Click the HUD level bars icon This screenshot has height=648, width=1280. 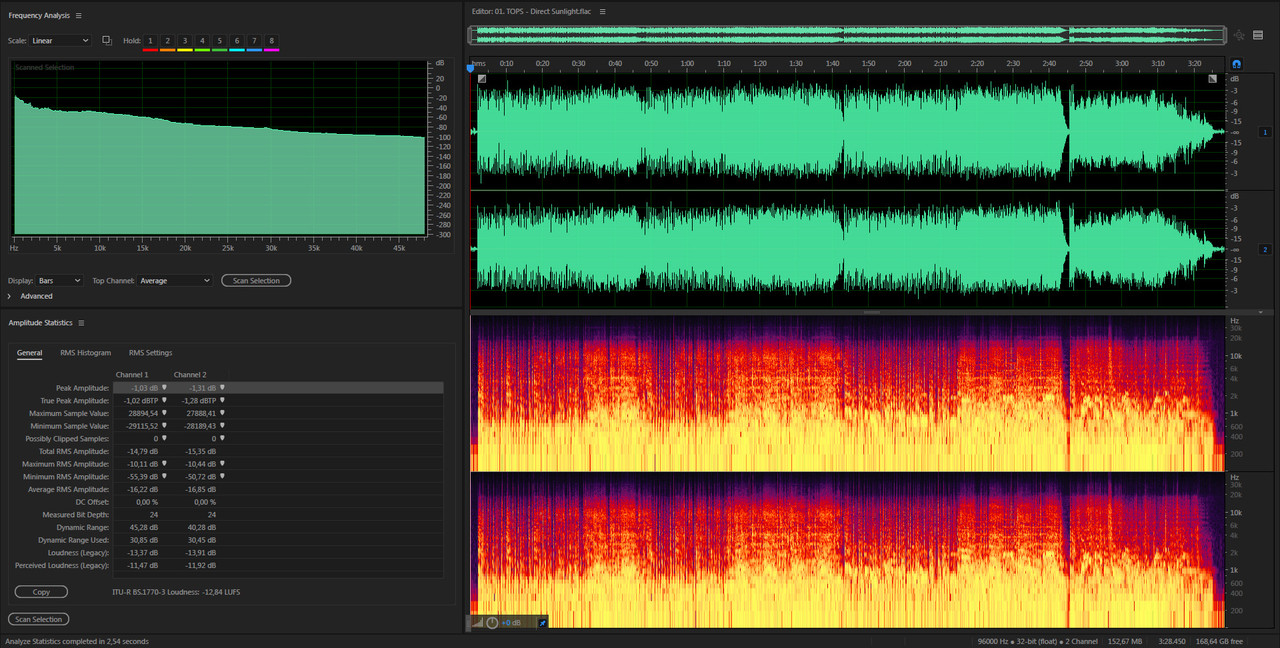478,622
